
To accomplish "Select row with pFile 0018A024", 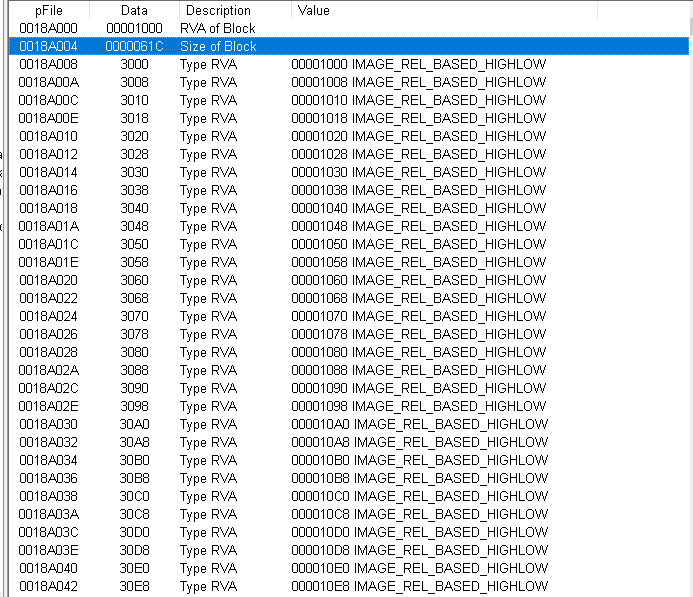I will (x=349, y=316).
